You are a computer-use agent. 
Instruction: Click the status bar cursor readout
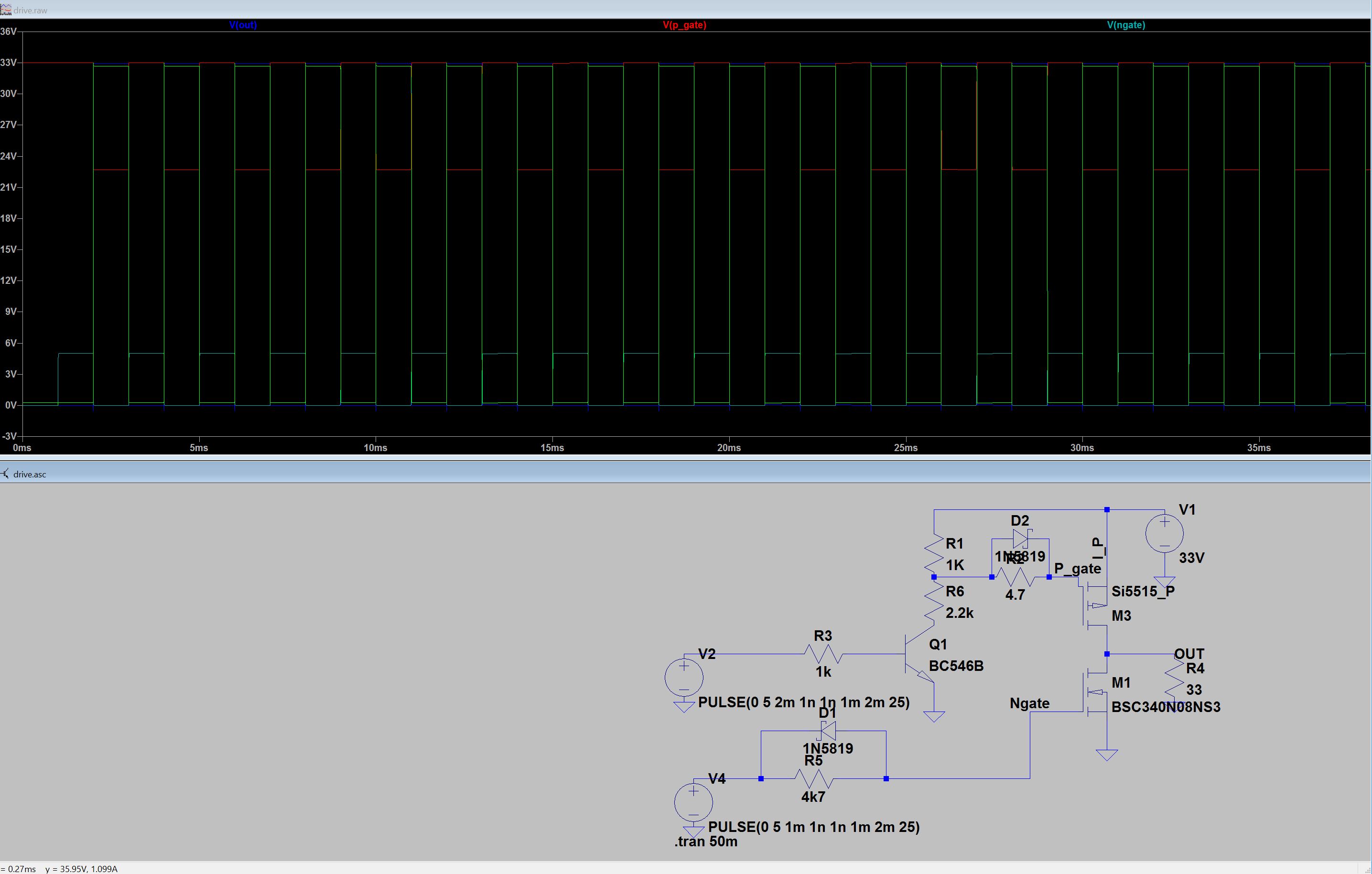tap(59, 869)
